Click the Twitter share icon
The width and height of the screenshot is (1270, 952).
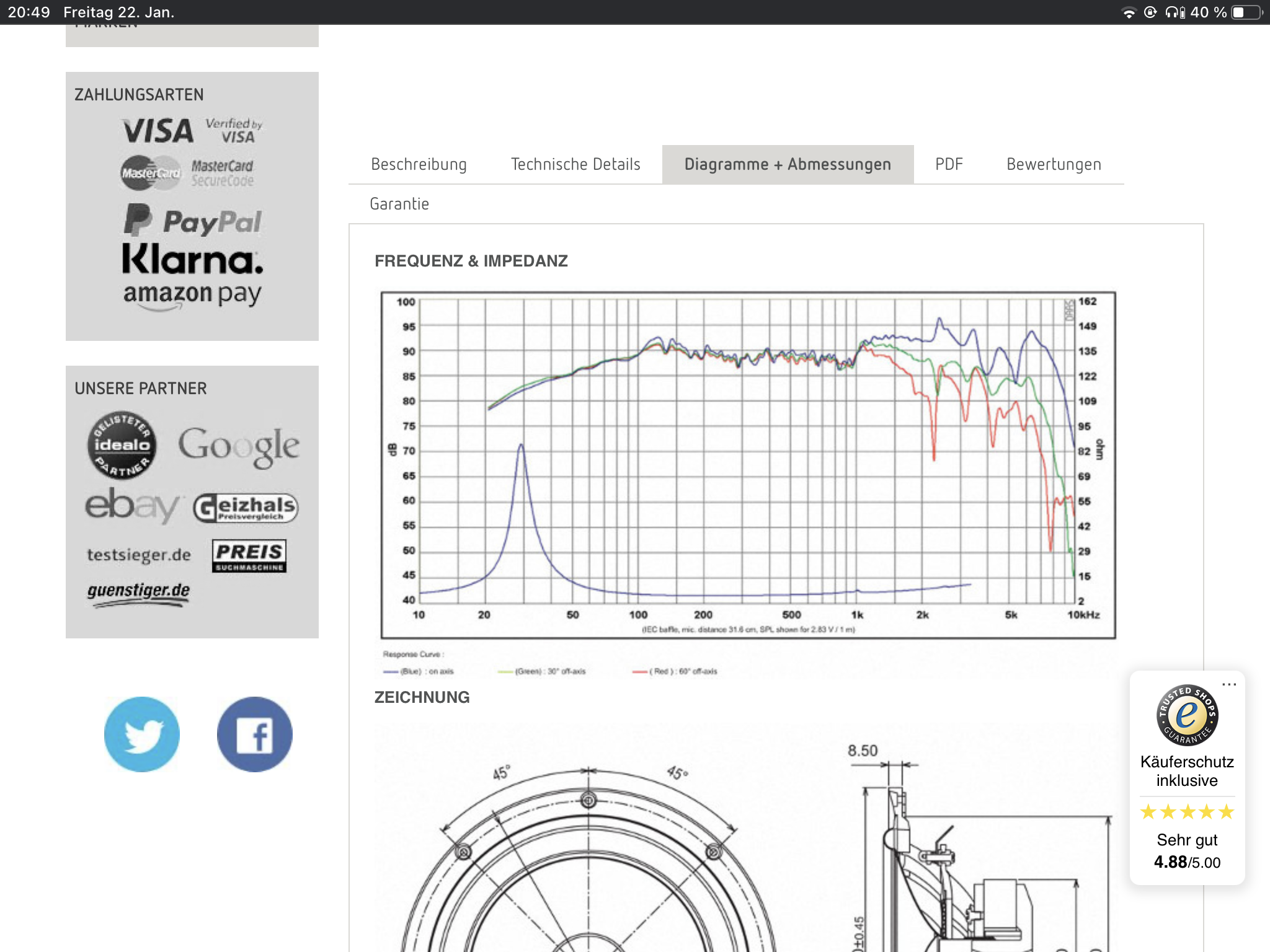[142, 734]
